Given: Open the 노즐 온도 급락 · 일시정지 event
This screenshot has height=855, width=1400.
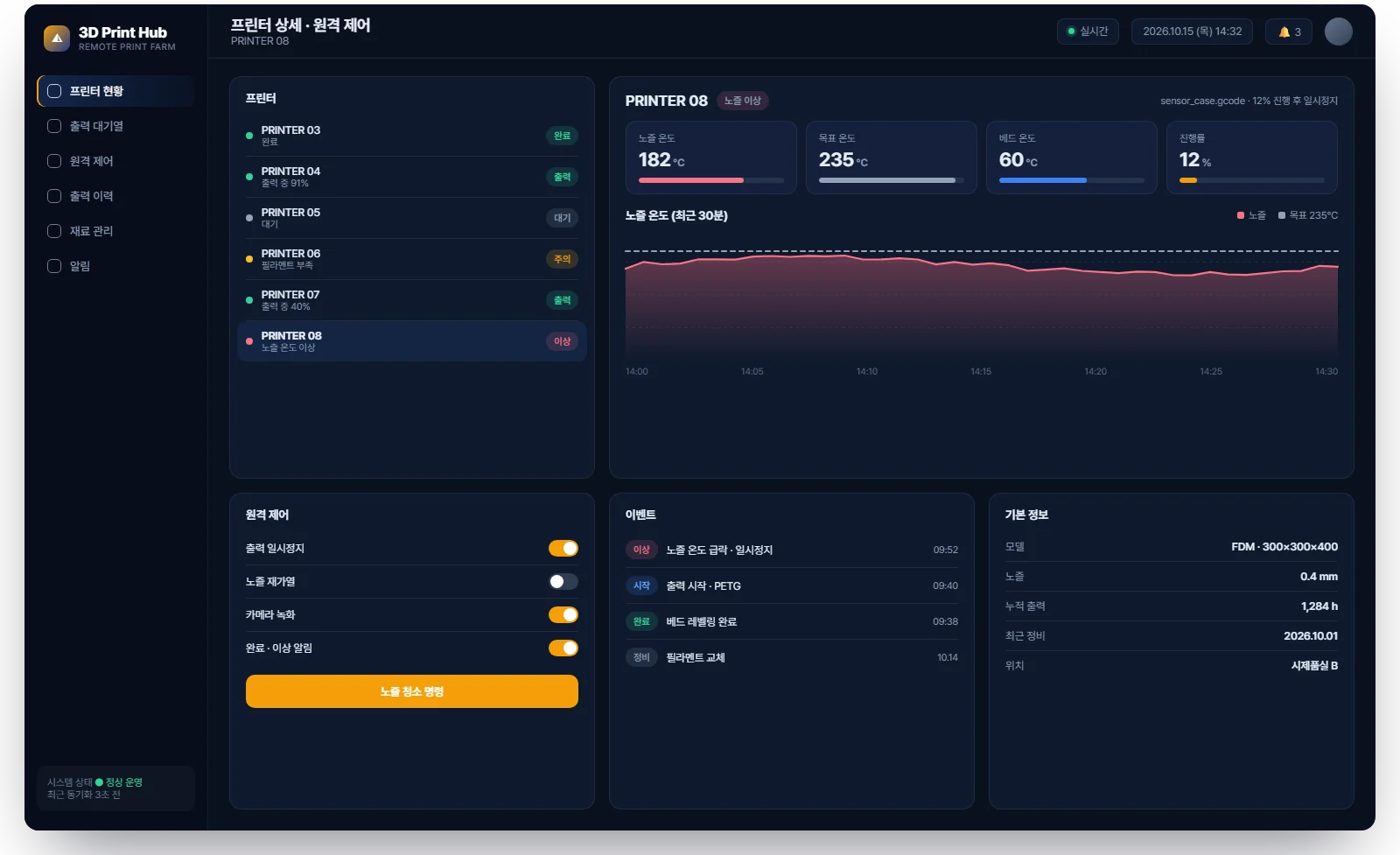Looking at the screenshot, I should 792,550.
